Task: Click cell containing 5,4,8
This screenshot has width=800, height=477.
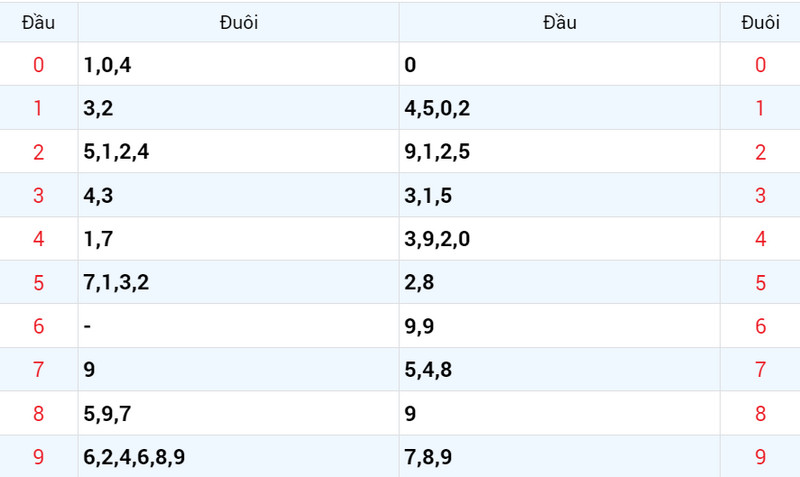Action: (x=560, y=369)
